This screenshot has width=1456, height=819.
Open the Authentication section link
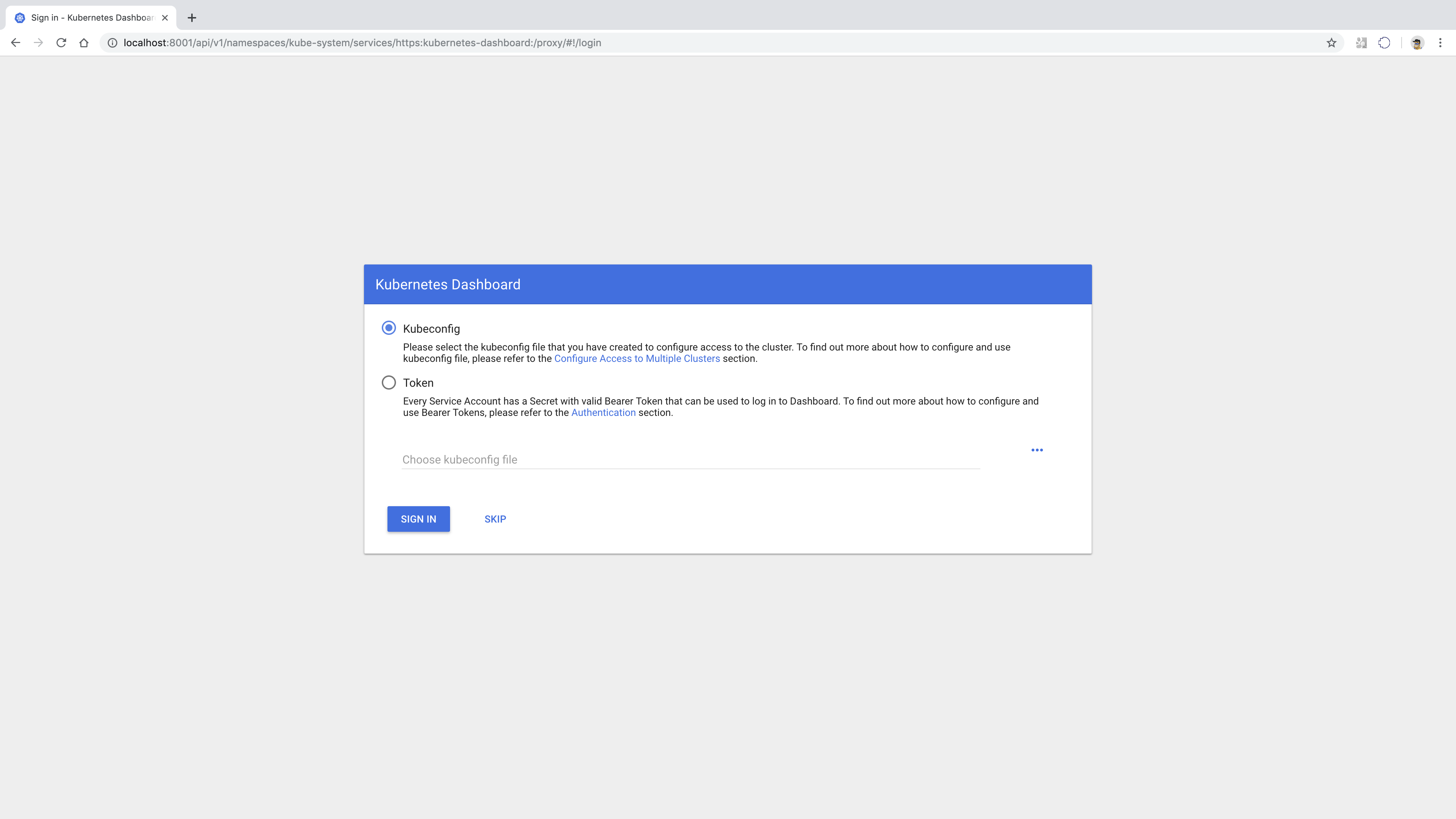pyautogui.click(x=603, y=413)
